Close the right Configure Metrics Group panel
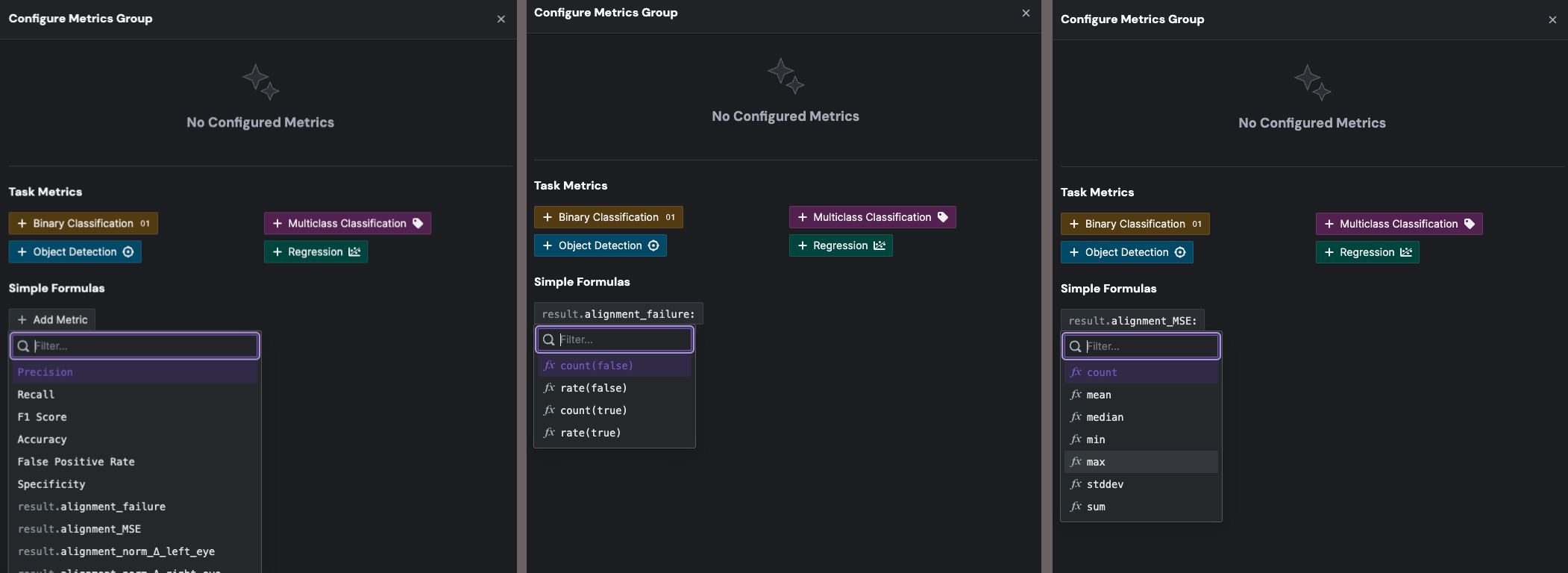Screen dimensions: 1568x573 point(1552,20)
